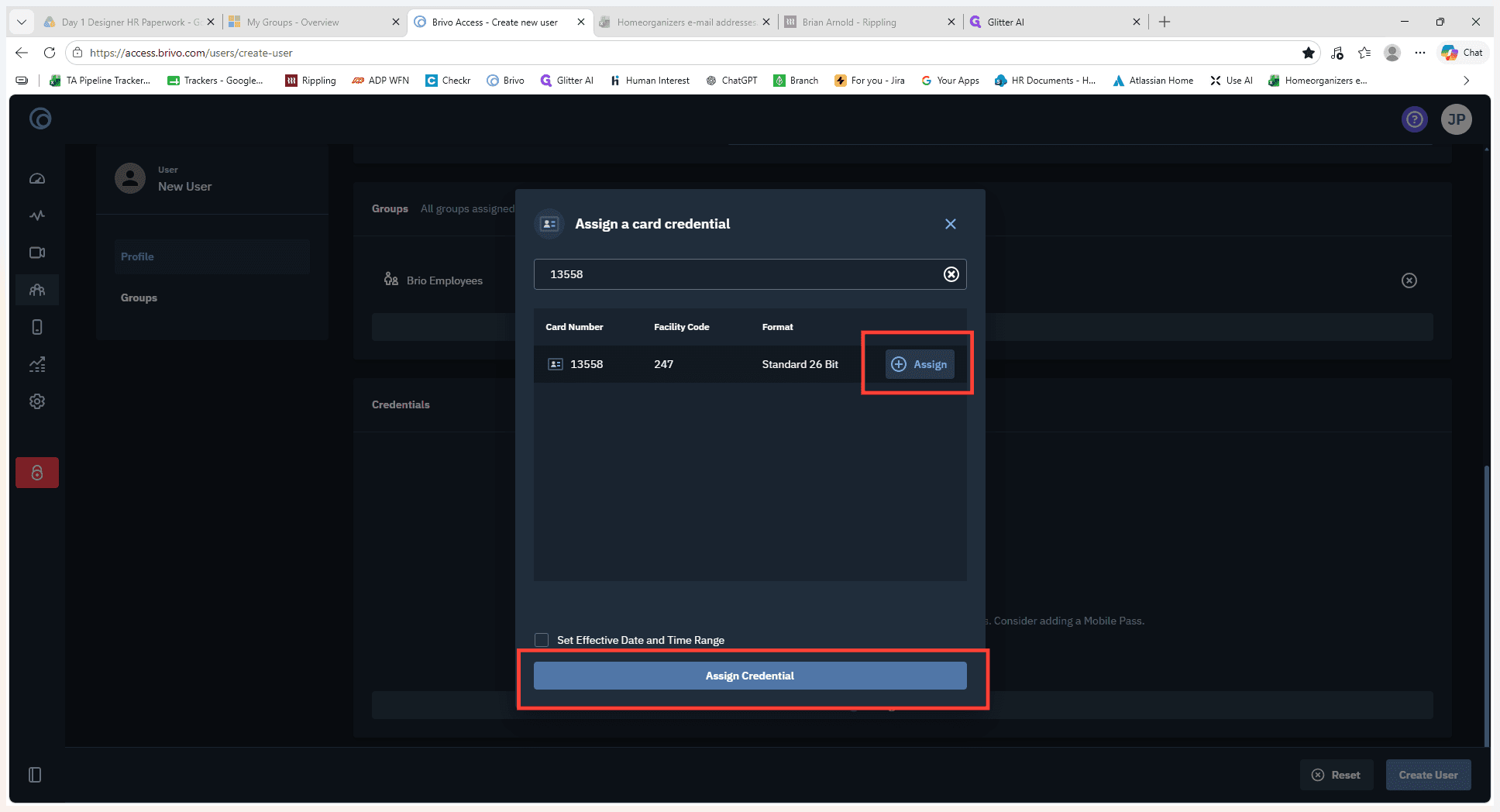Screen dimensions: 1500x812
Task: Open the help question mark icon
Action: [1415, 119]
